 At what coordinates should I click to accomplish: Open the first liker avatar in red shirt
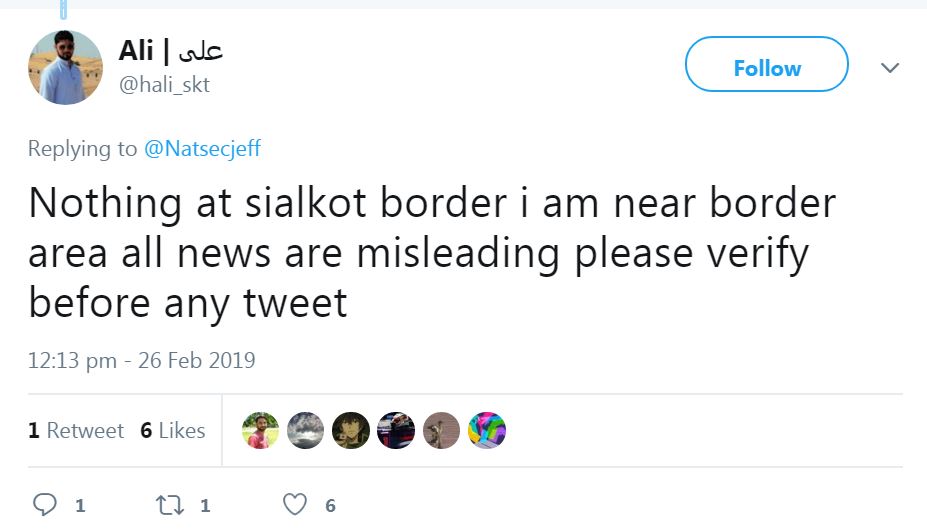(261, 431)
